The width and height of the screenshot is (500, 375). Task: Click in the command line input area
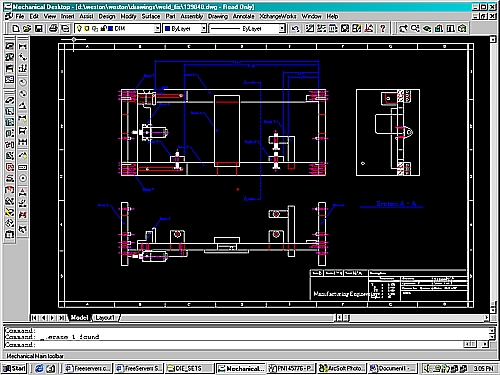tap(233, 345)
